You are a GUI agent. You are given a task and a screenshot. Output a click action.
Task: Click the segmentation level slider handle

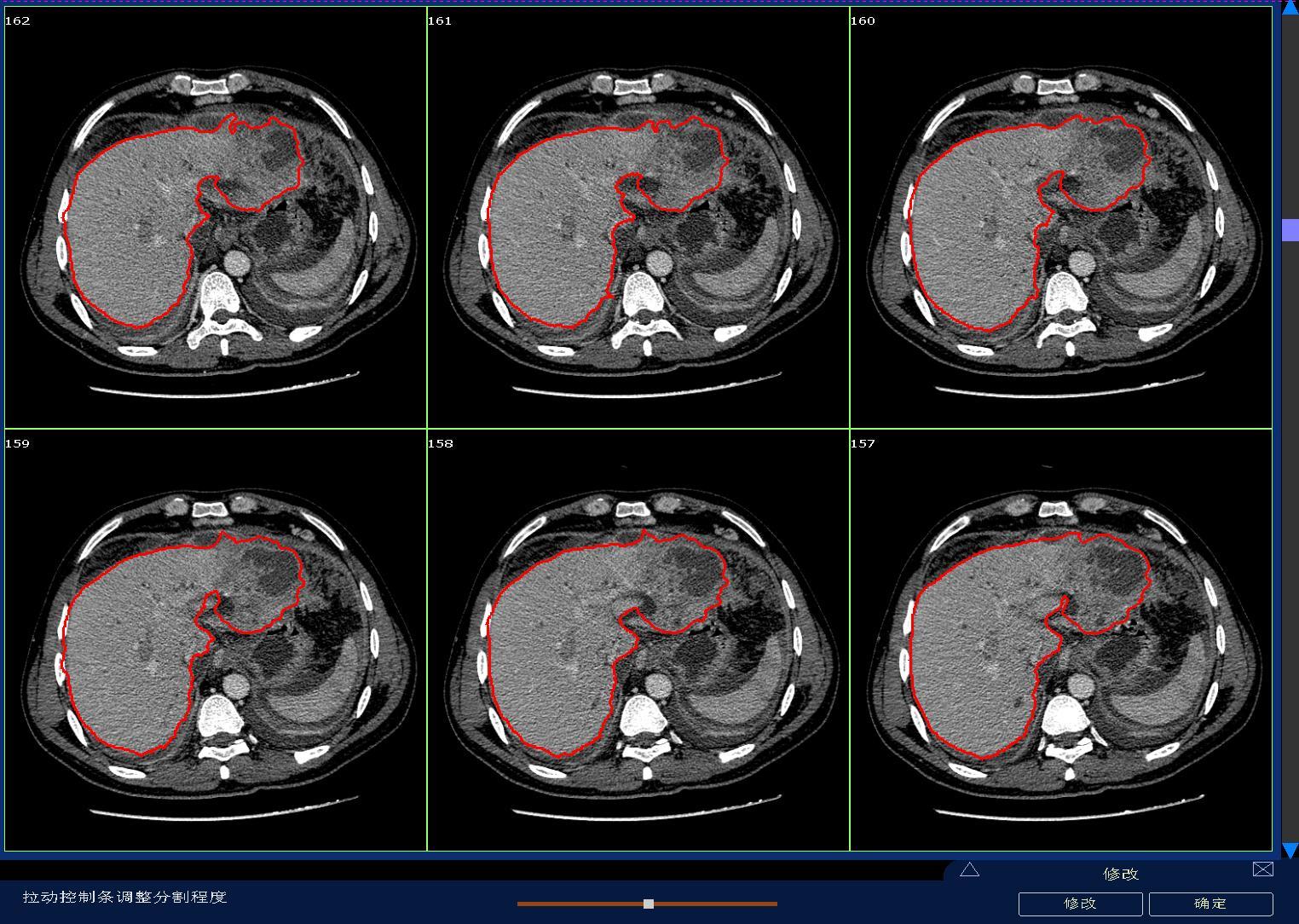(649, 904)
